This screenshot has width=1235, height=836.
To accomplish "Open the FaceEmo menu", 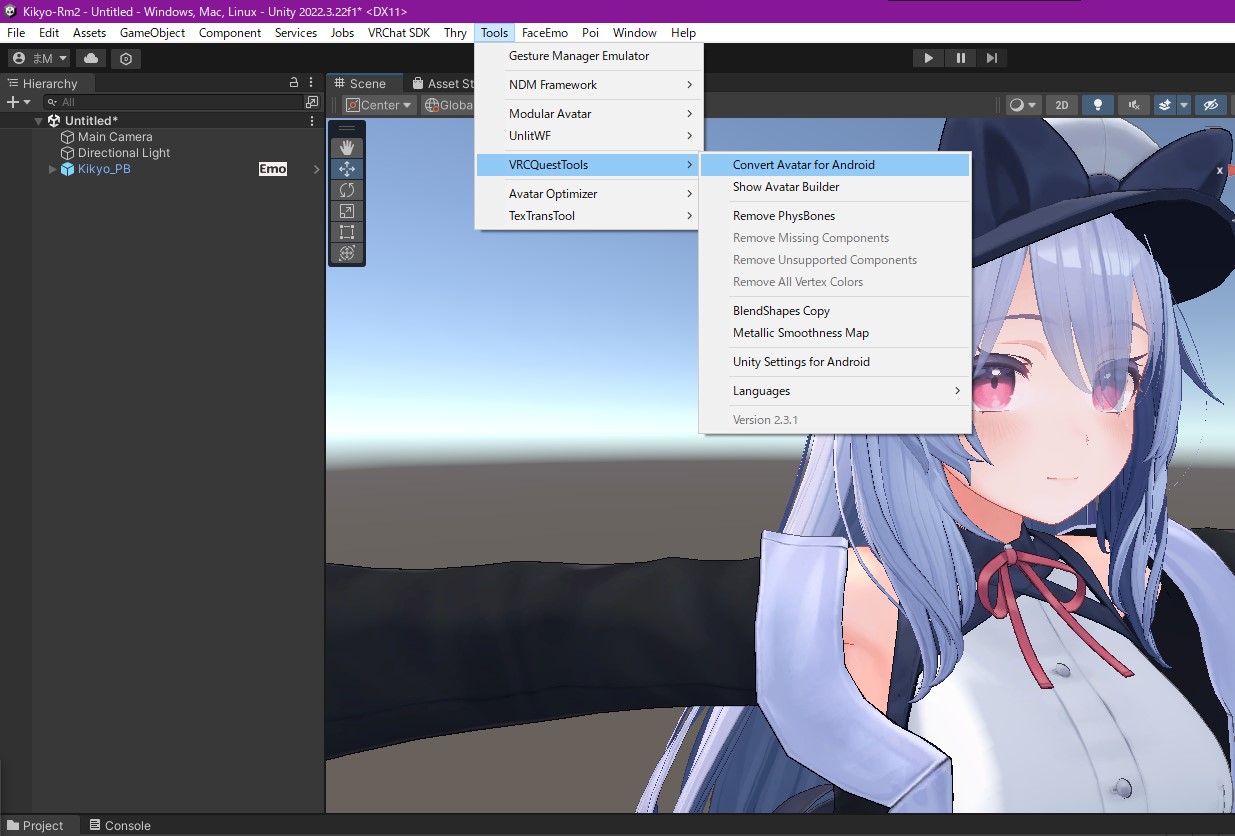I will [545, 33].
